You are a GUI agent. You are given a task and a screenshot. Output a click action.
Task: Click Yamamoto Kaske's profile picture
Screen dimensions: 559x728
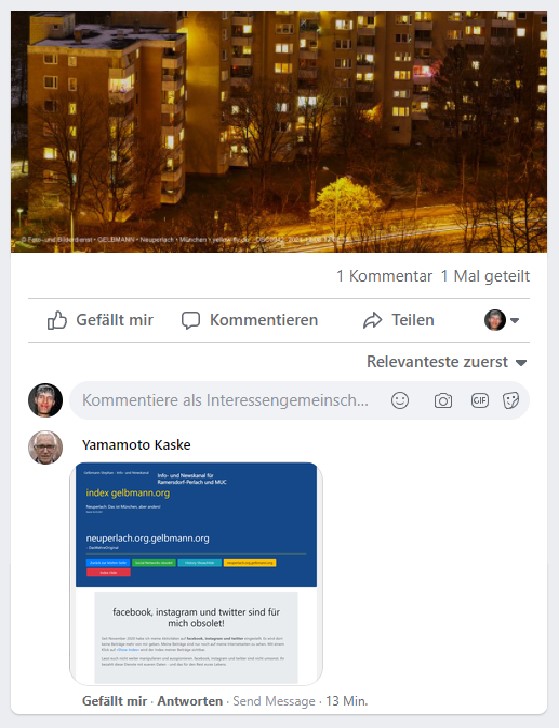pos(46,448)
